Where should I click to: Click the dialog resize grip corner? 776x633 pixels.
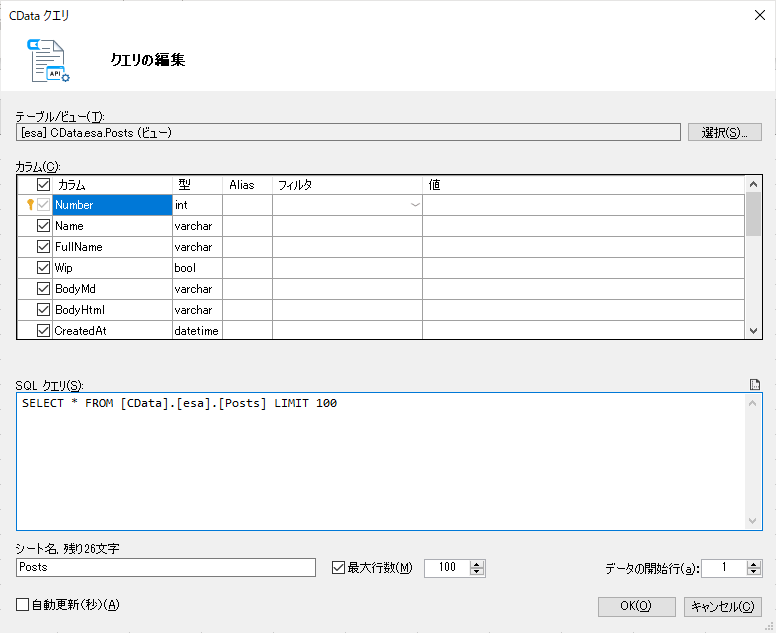770,627
